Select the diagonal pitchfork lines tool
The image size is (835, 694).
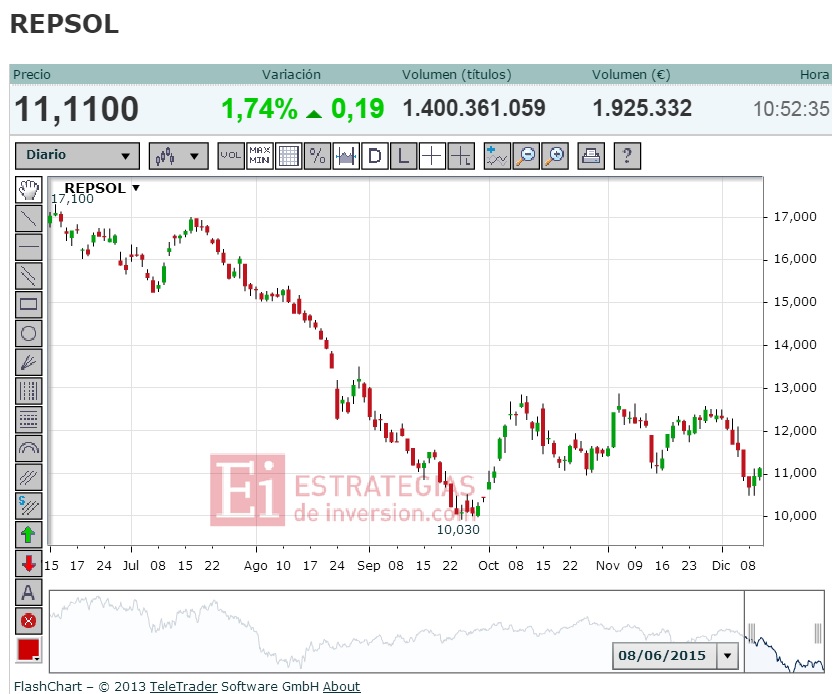[28, 477]
